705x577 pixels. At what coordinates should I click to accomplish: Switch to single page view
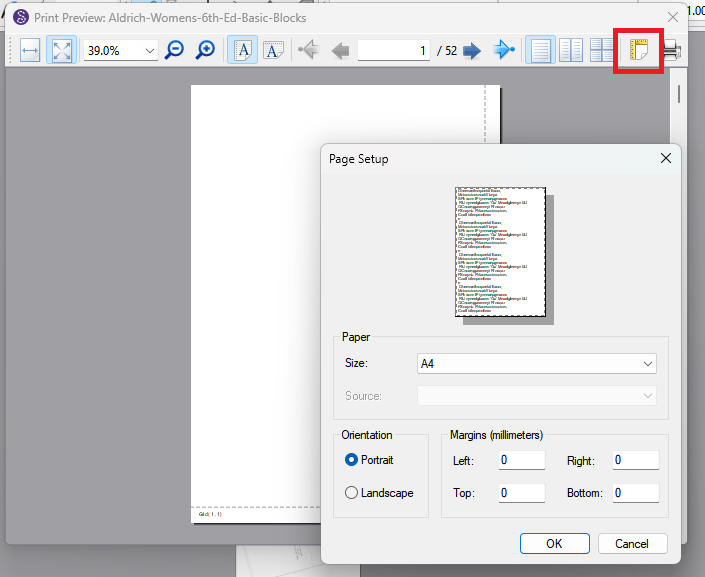tap(541, 50)
